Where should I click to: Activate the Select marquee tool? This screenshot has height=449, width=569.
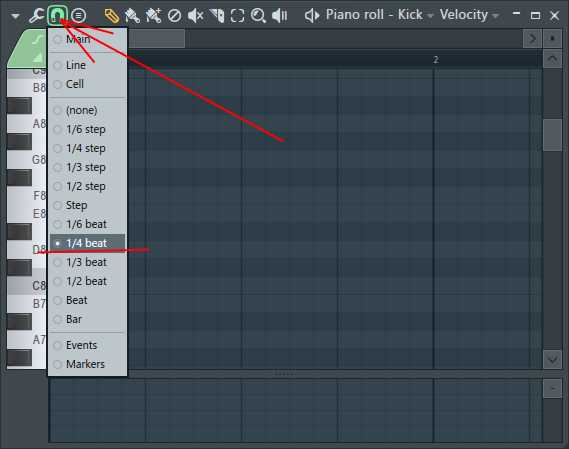[x=237, y=16]
